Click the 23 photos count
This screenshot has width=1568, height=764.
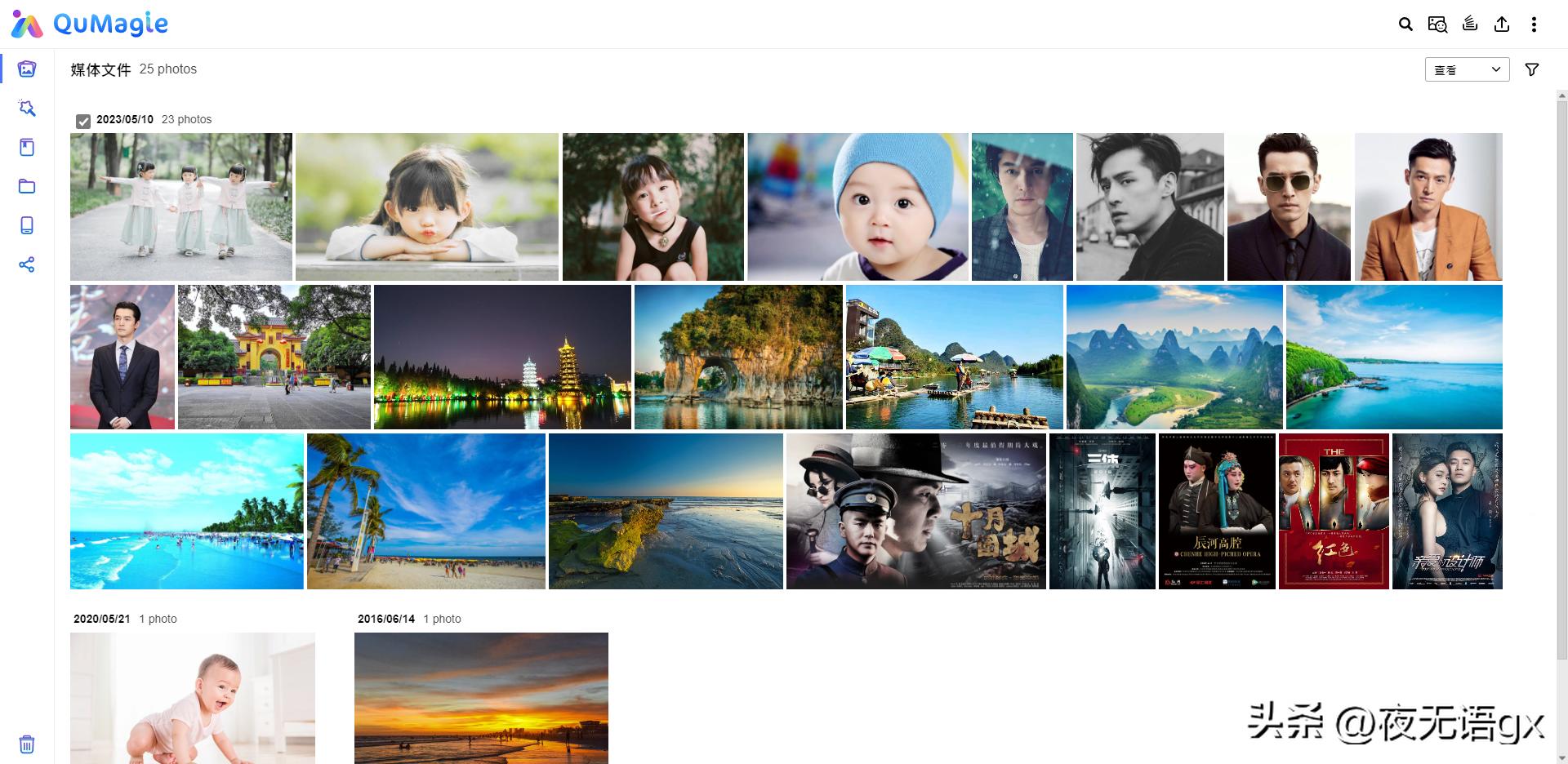(186, 119)
